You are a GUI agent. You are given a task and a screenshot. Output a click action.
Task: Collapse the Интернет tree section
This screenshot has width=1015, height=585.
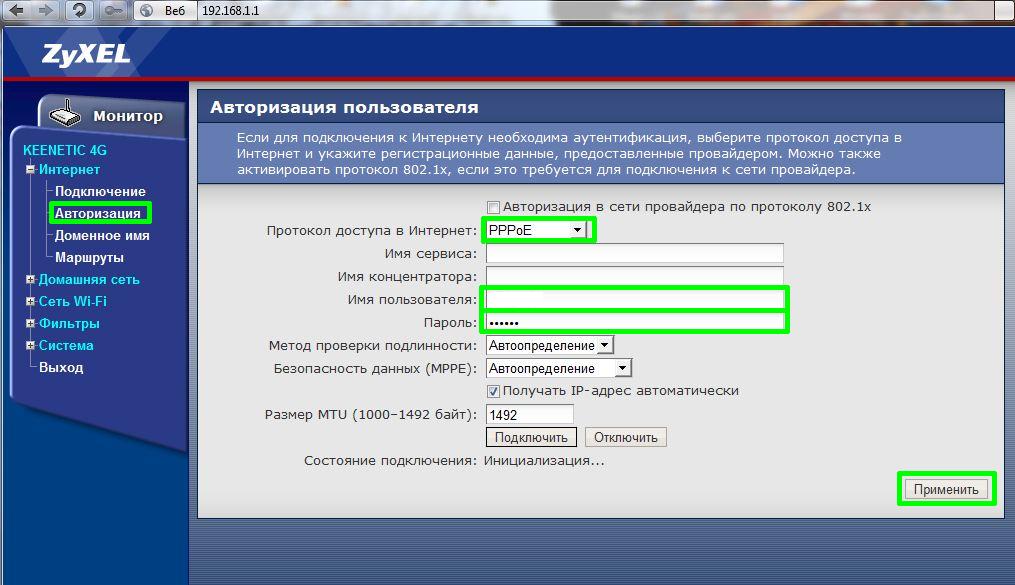(x=30, y=170)
